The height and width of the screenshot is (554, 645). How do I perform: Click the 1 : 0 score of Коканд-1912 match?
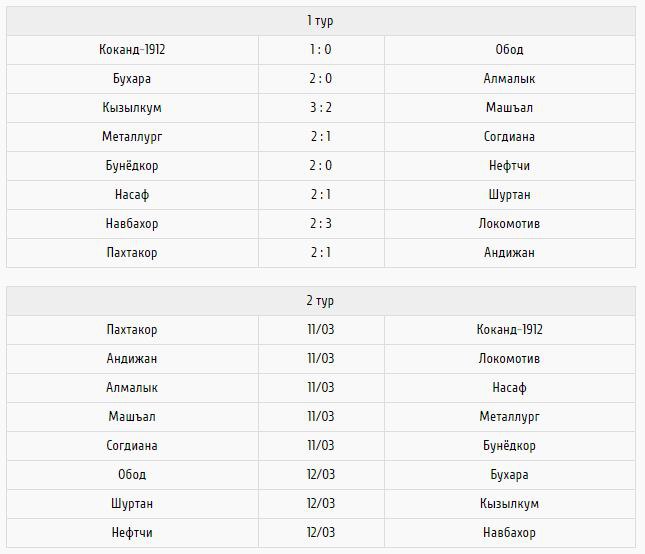tap(321, 50)
